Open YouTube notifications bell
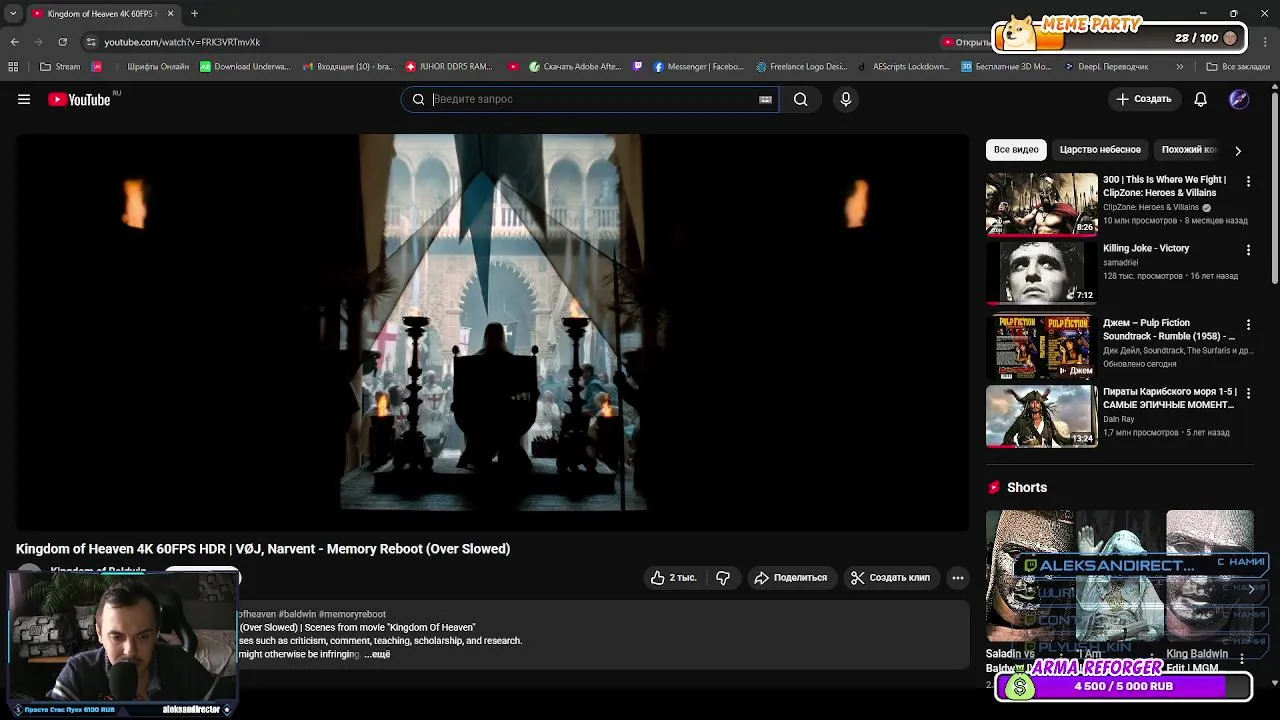This screenshot has width=1280, height=720. (x=1200, y=99)
